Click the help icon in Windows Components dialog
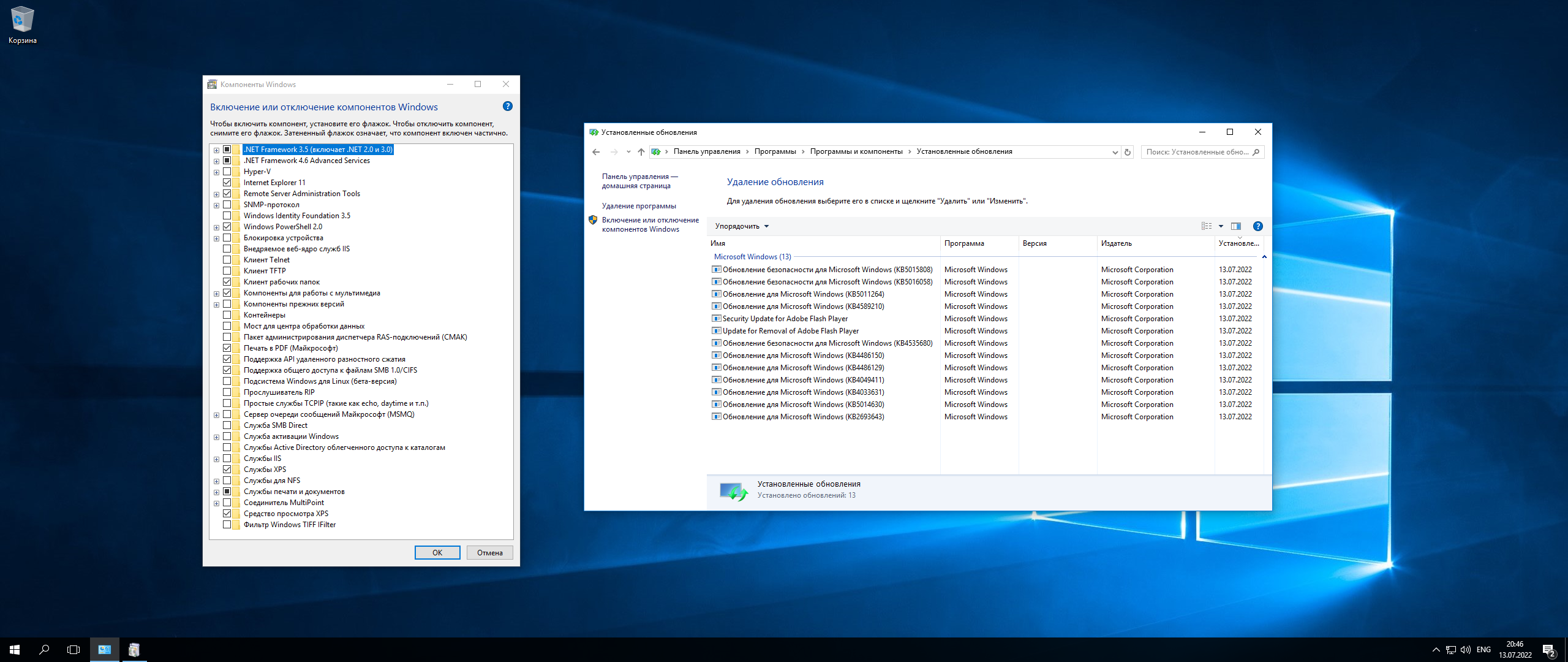1568x662 pixels. (507, 106)
